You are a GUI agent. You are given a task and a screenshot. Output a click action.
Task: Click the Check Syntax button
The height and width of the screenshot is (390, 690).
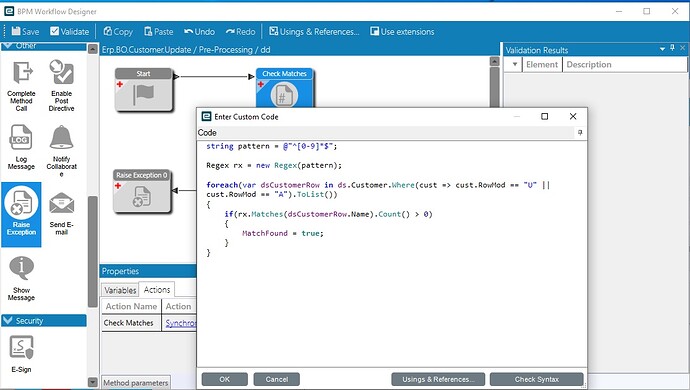click(x=536, y=379)
